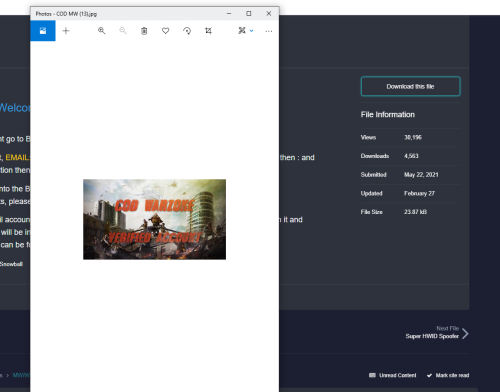Screen dimensions: 500x392
Task: Rotate the image with the rotate icon
Action: click(187, 31)
